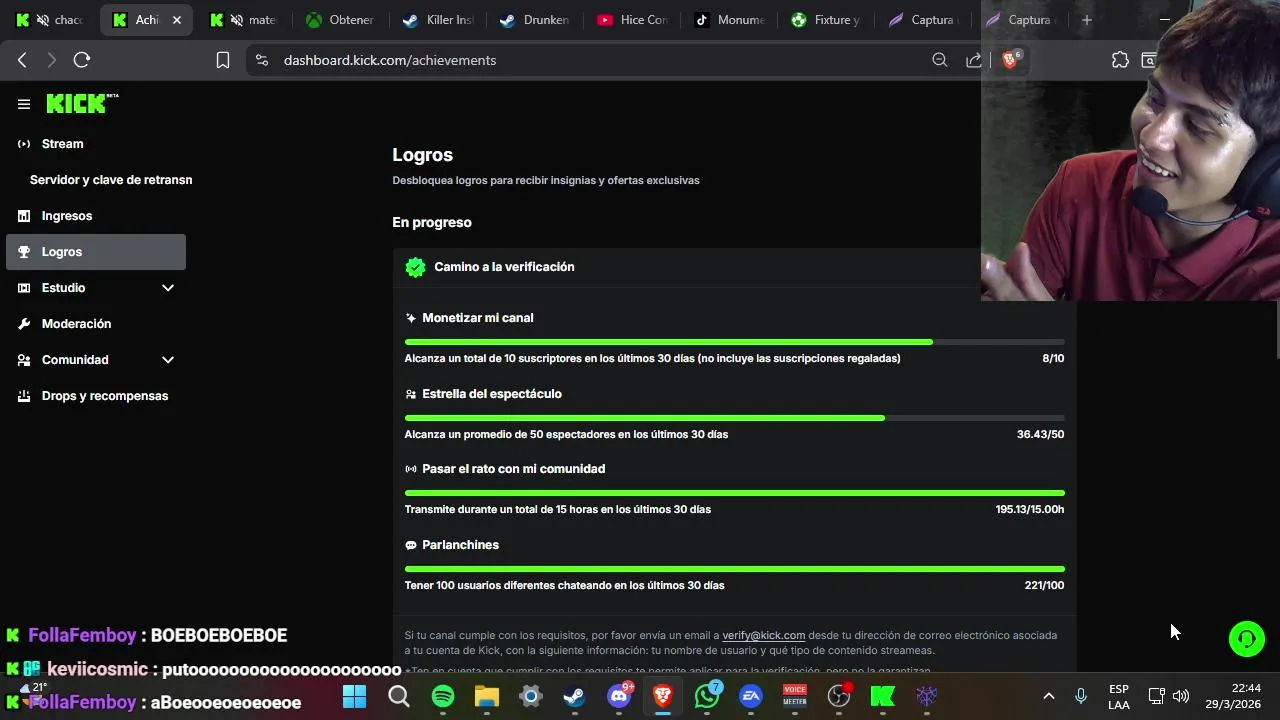1280x720 pixels.
Task: Go back in the browser
Action: pos(22,60)
